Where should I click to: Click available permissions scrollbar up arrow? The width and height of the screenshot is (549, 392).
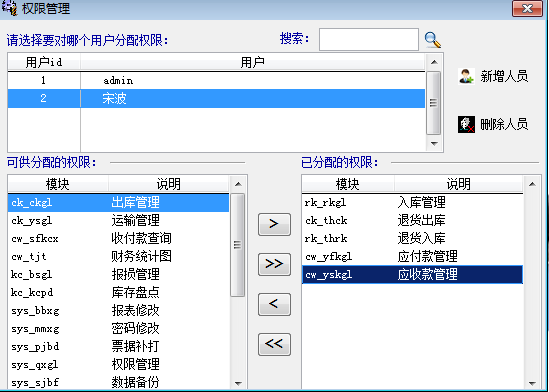tap(238, 184)
